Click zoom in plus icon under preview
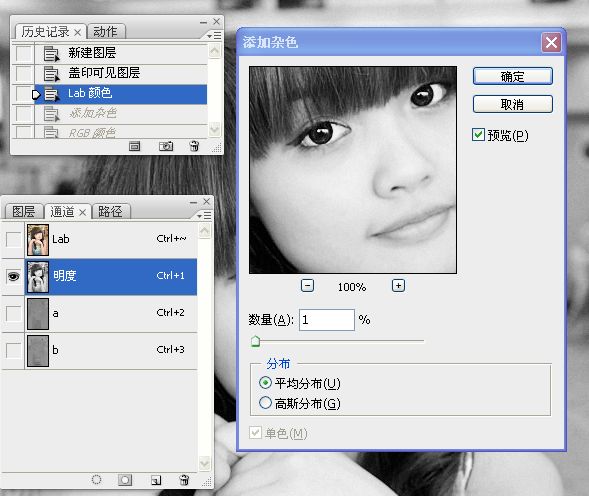The image size is (589, 496). [398, 286]
